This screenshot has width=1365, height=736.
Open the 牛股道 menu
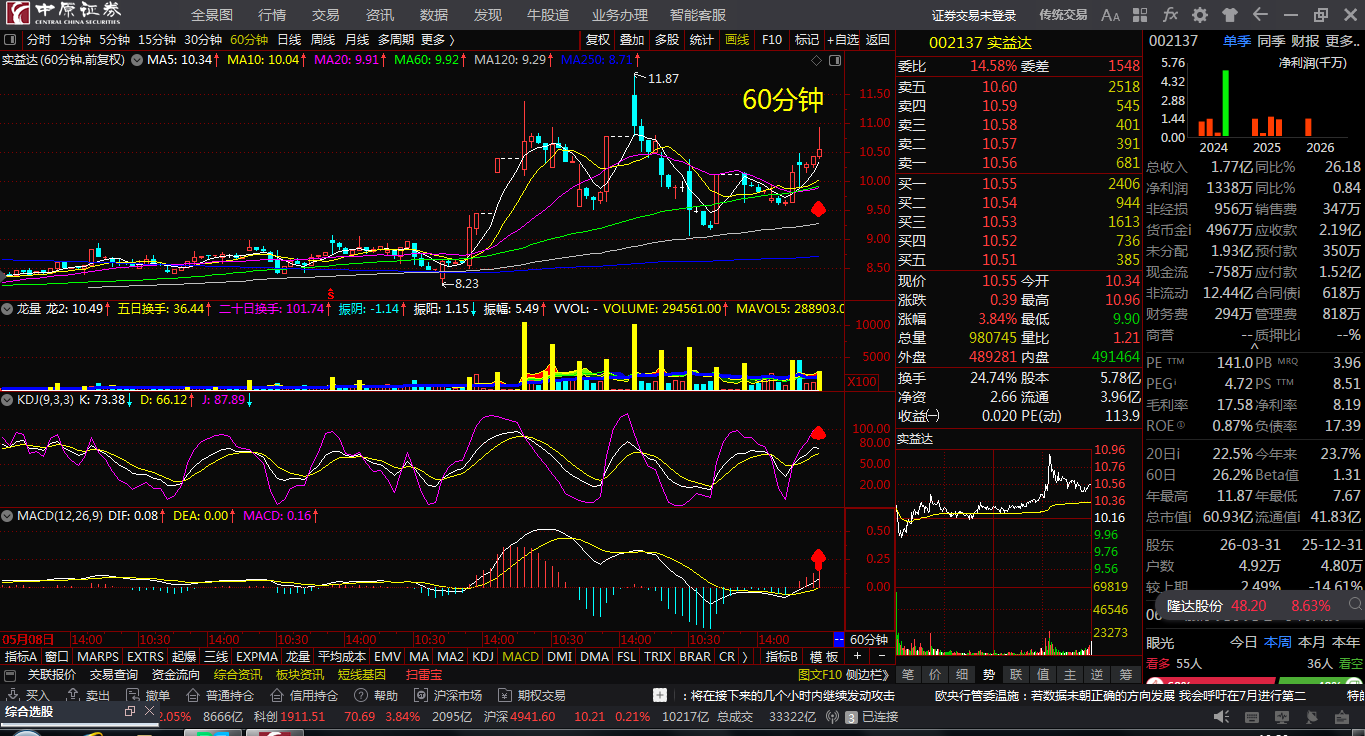click(x=548, y=15)
